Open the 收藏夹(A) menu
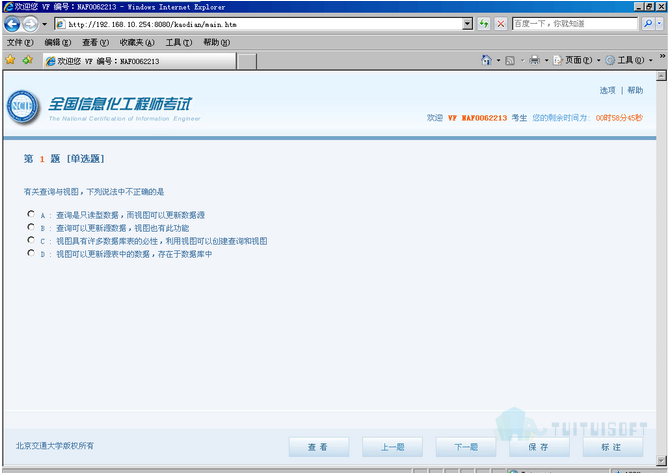Viewport: 669px width, 473px height. click(137, 42)
